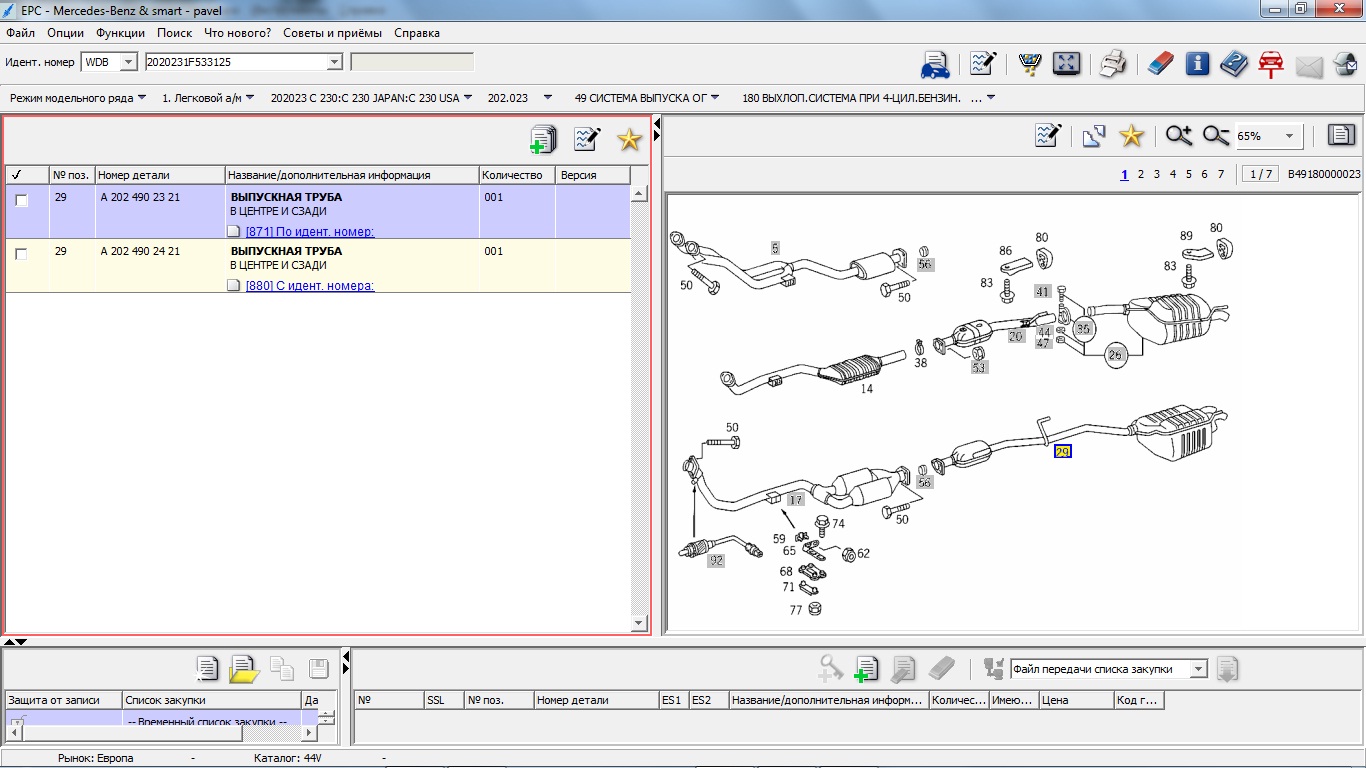Collapse left panel with splitter arrow
1366x768 pixels.
[656, 123]
